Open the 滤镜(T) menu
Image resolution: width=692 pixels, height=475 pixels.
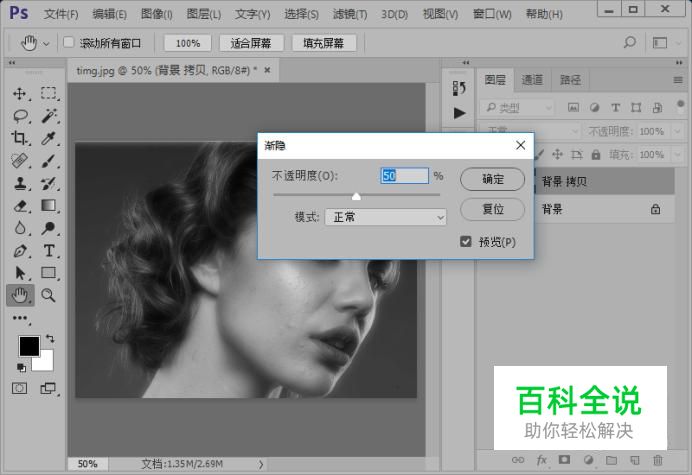coord(350,14)
